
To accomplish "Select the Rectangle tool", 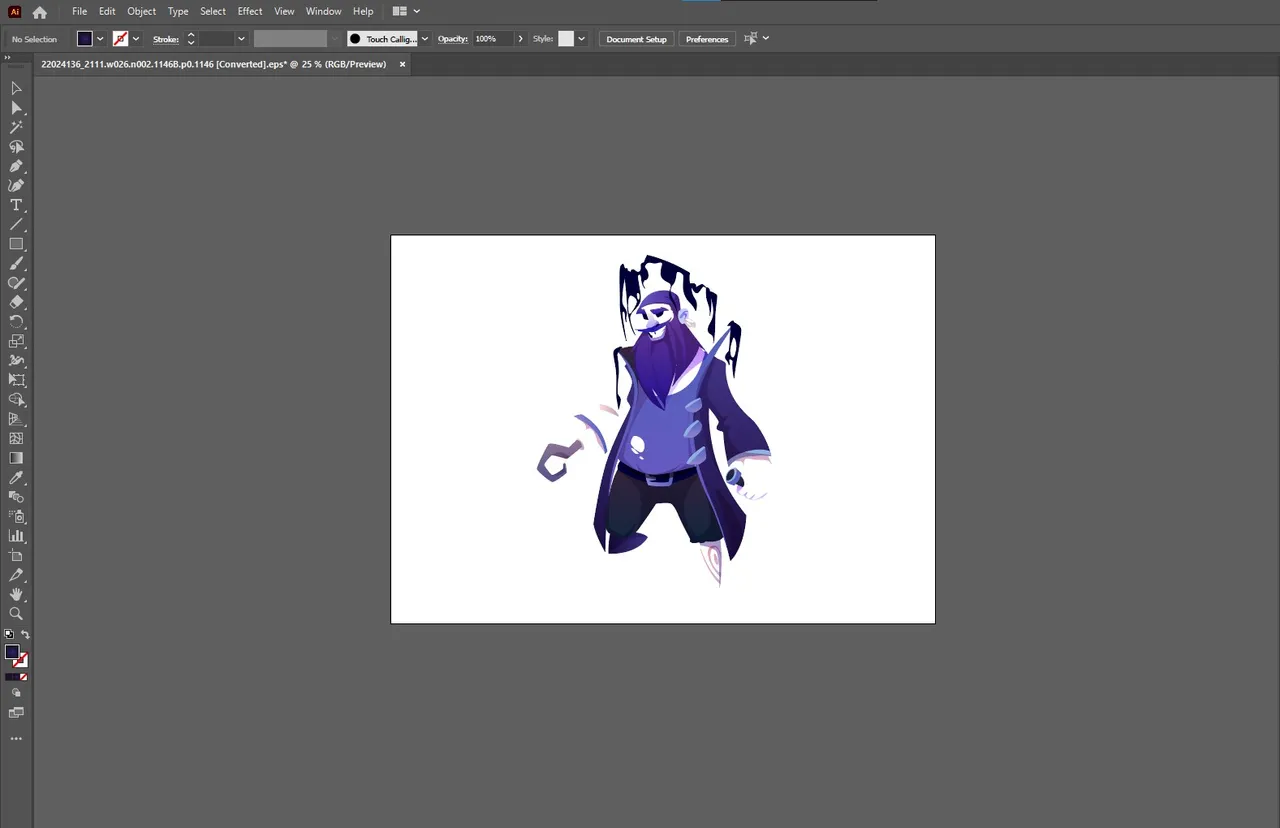I will coord(16,244).
